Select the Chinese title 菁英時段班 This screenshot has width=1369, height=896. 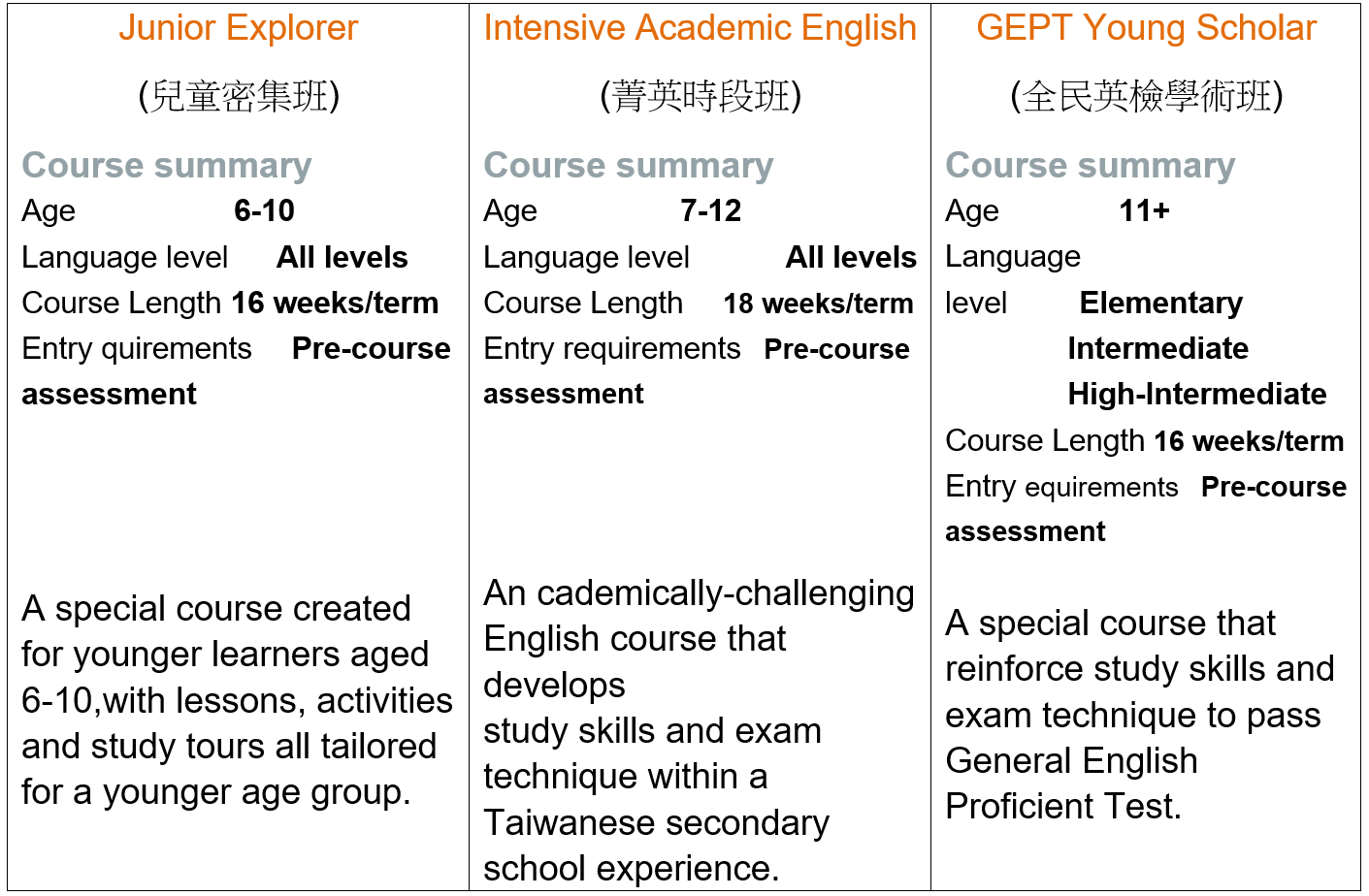[x=701, y=96]
